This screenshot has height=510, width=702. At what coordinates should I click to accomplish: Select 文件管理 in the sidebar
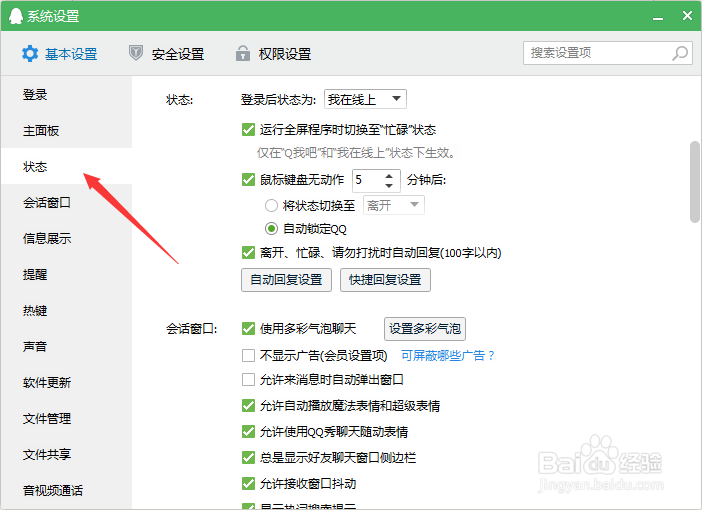66,418
